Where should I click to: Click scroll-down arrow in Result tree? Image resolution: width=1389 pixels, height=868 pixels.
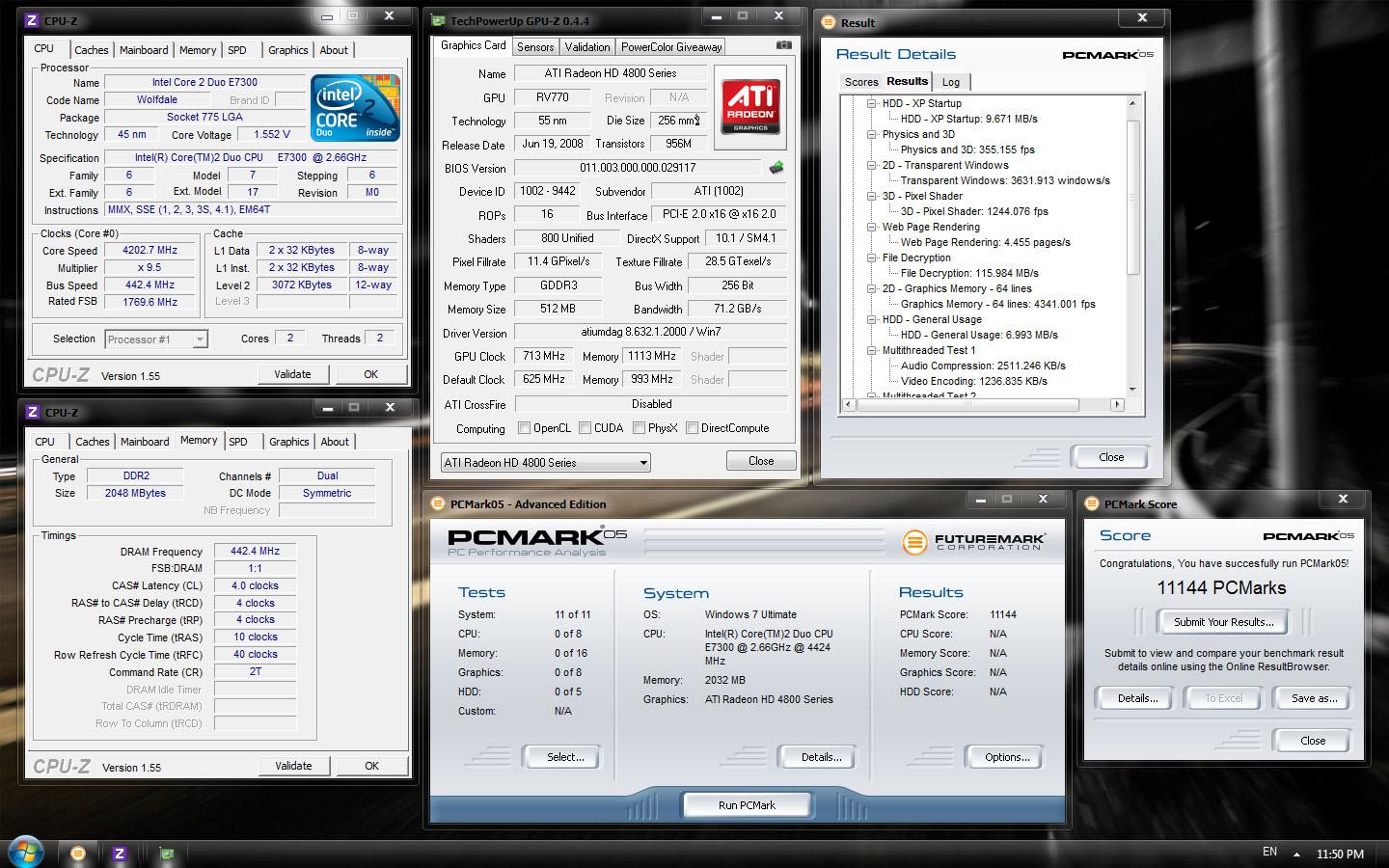pyautogui.click(x=1132, y=389)
